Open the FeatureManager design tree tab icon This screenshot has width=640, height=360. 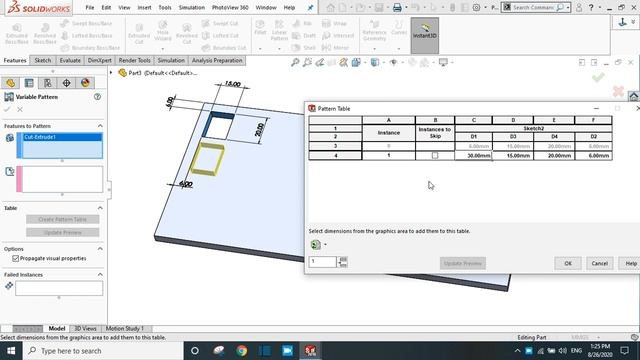(11, 83)
